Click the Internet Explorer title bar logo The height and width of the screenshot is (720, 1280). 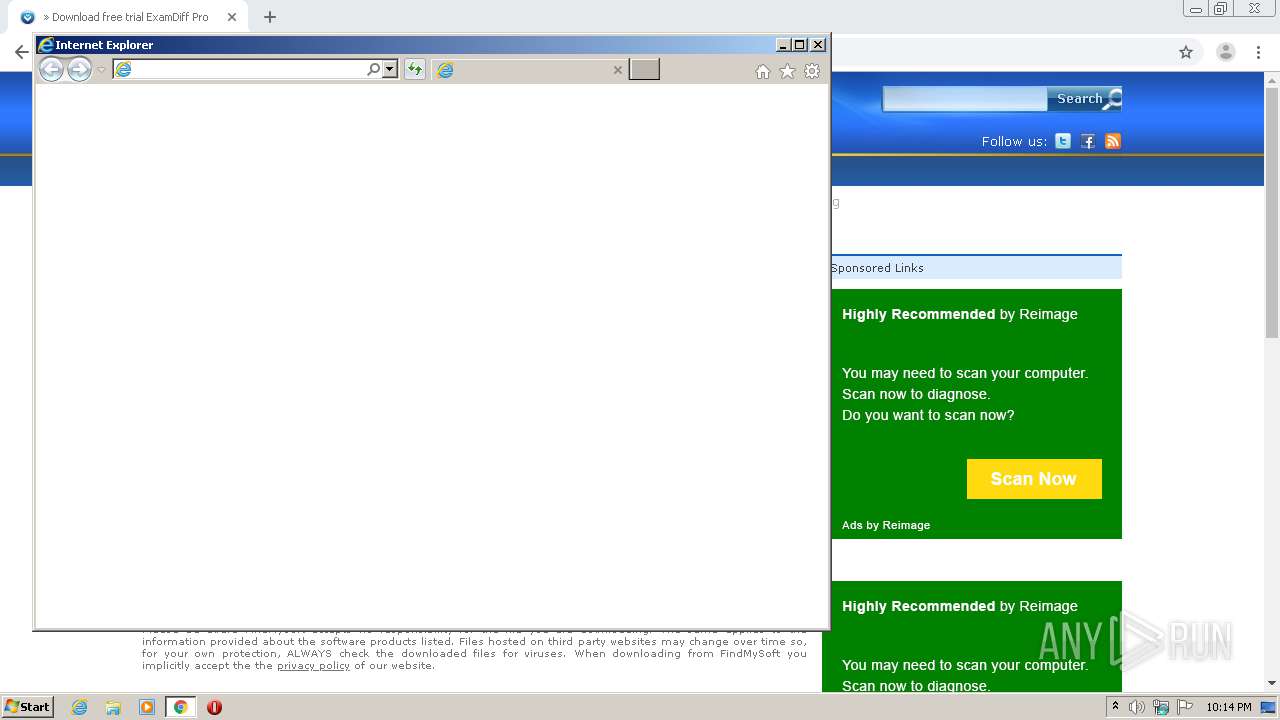(45, 45)
